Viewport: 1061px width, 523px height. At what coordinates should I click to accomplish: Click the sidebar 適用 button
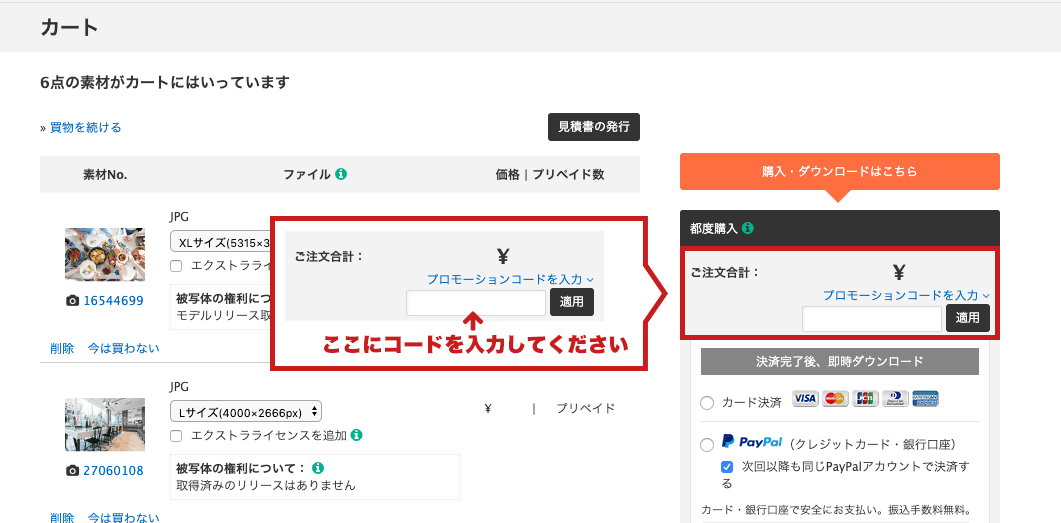(968, 318)
